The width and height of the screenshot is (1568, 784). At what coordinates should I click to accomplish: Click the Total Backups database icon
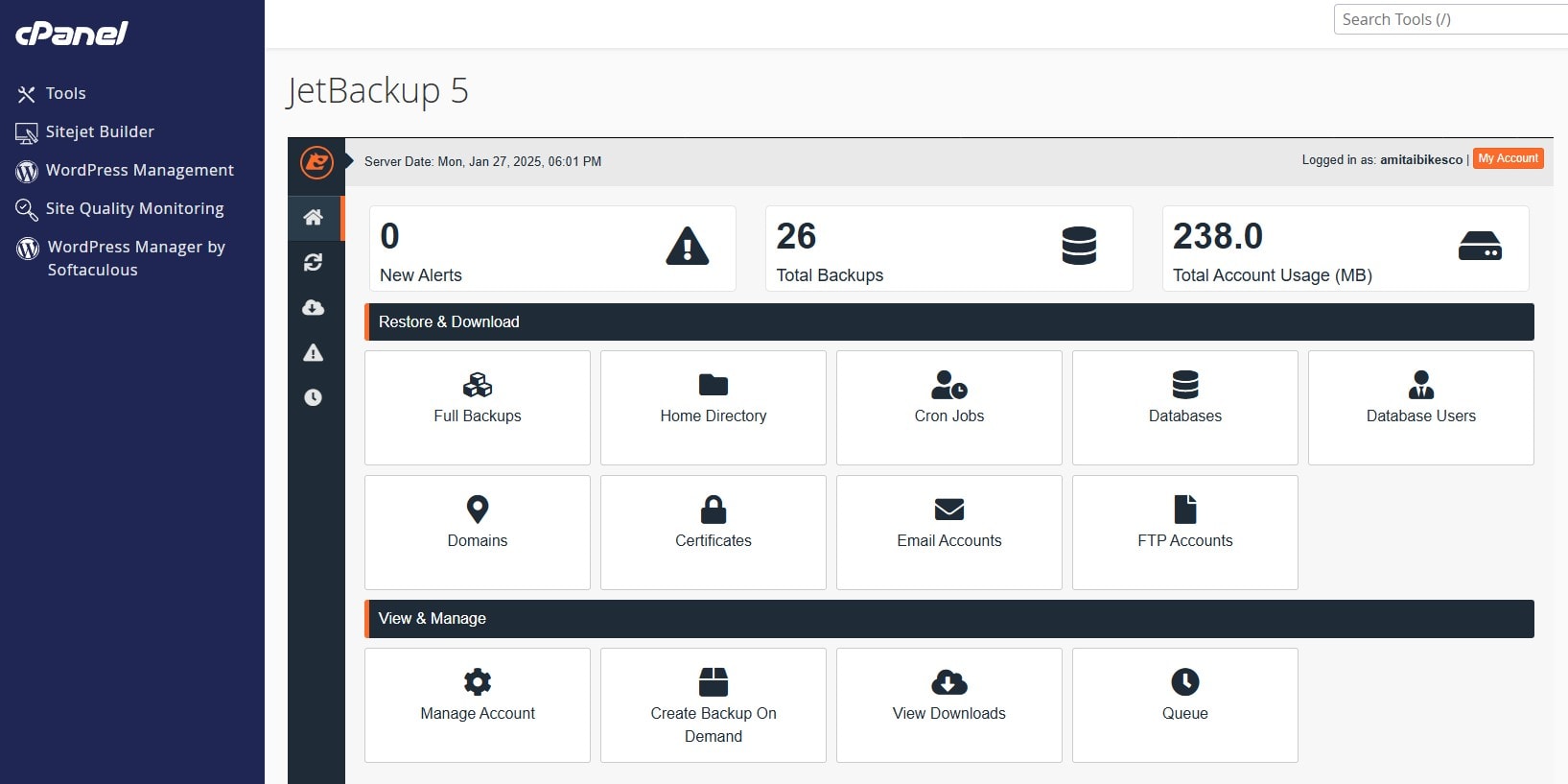(x=1079, y=246)
